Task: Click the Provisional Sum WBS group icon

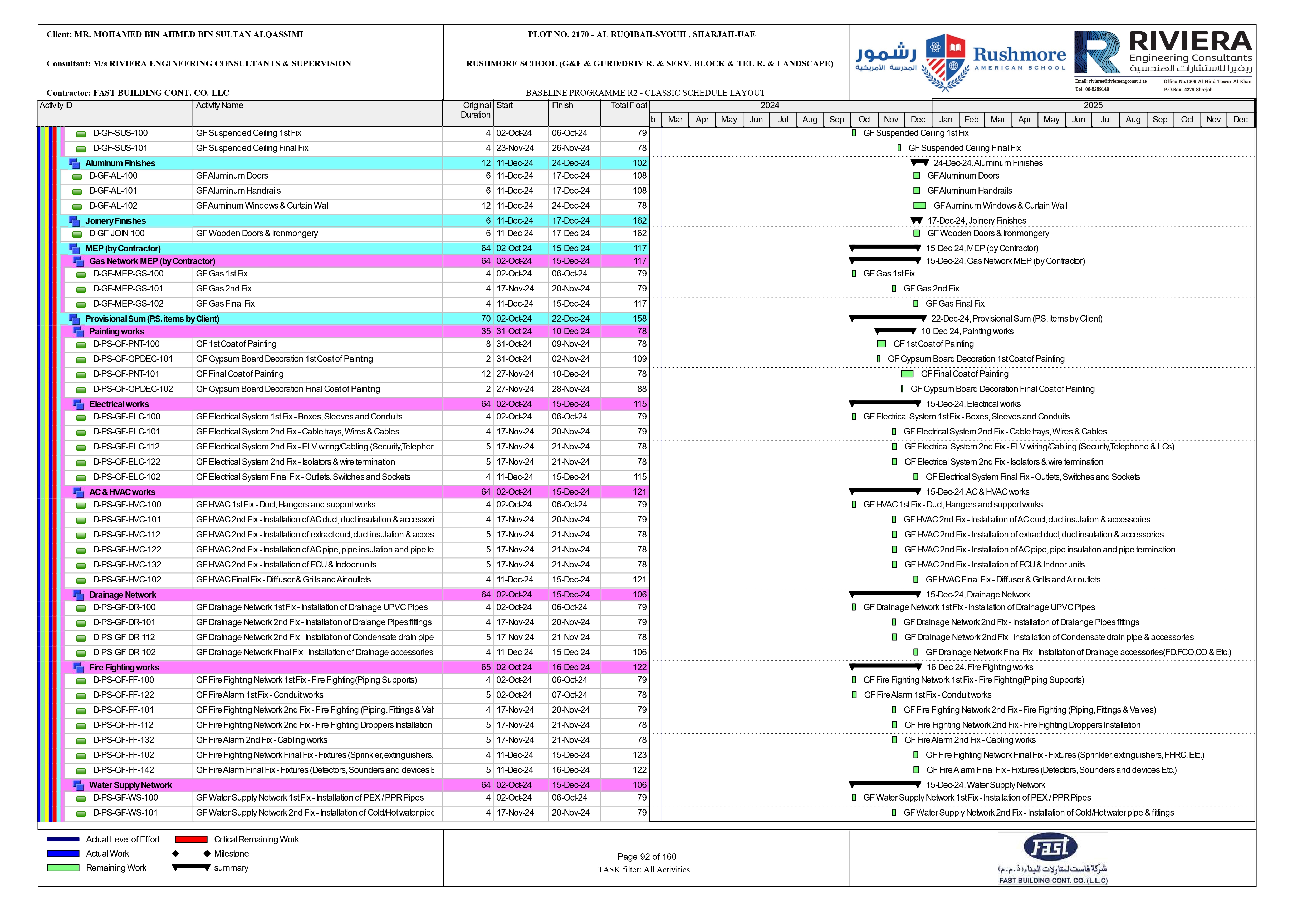Action: pyautogui.click(x=74, y=319)
